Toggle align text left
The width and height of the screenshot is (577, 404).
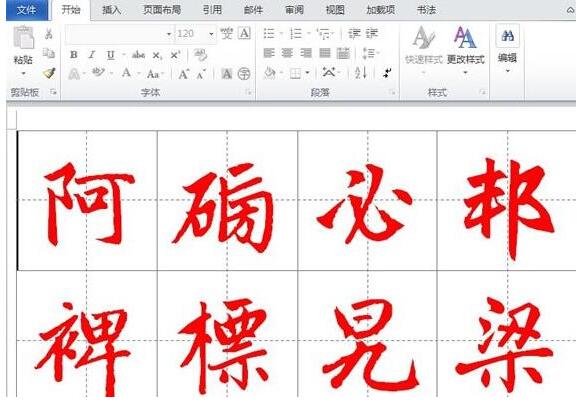[269, 53]
